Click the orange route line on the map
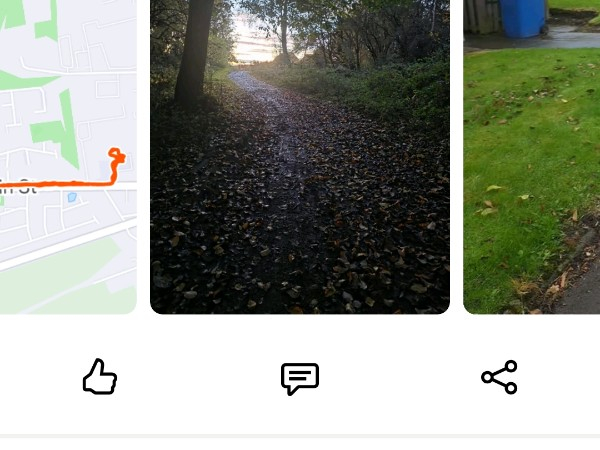 (57, 184)
